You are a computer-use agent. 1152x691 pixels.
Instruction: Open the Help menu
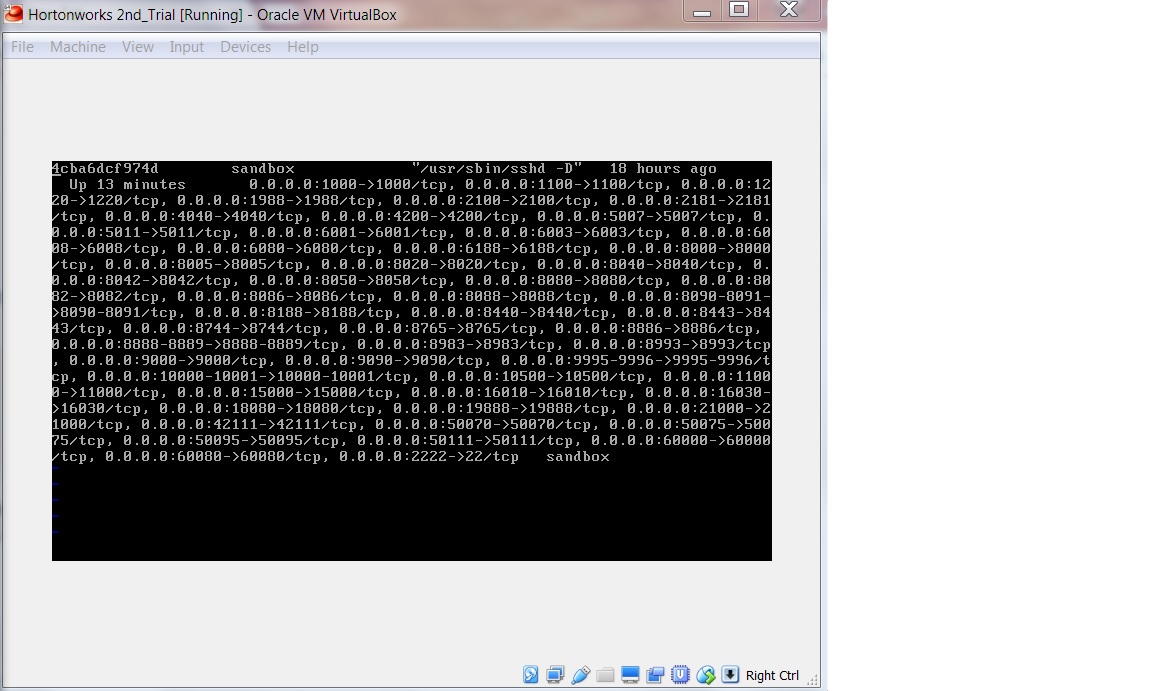point(302,46)
